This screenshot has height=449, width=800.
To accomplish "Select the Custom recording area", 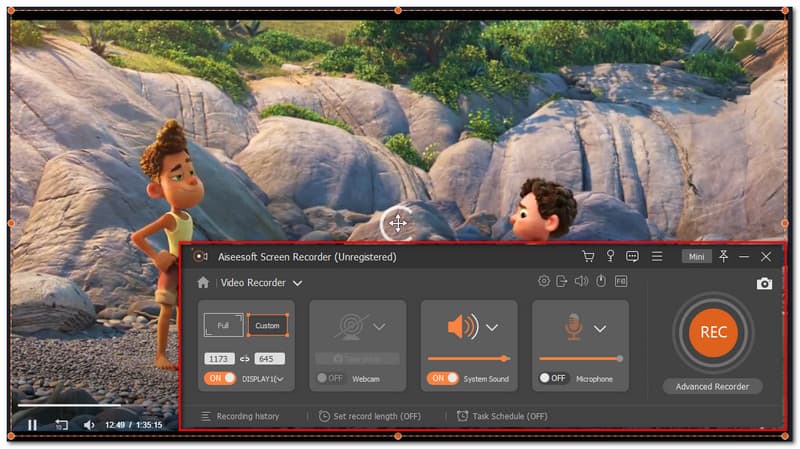I will pyautogui.click(x=268, y=325).
